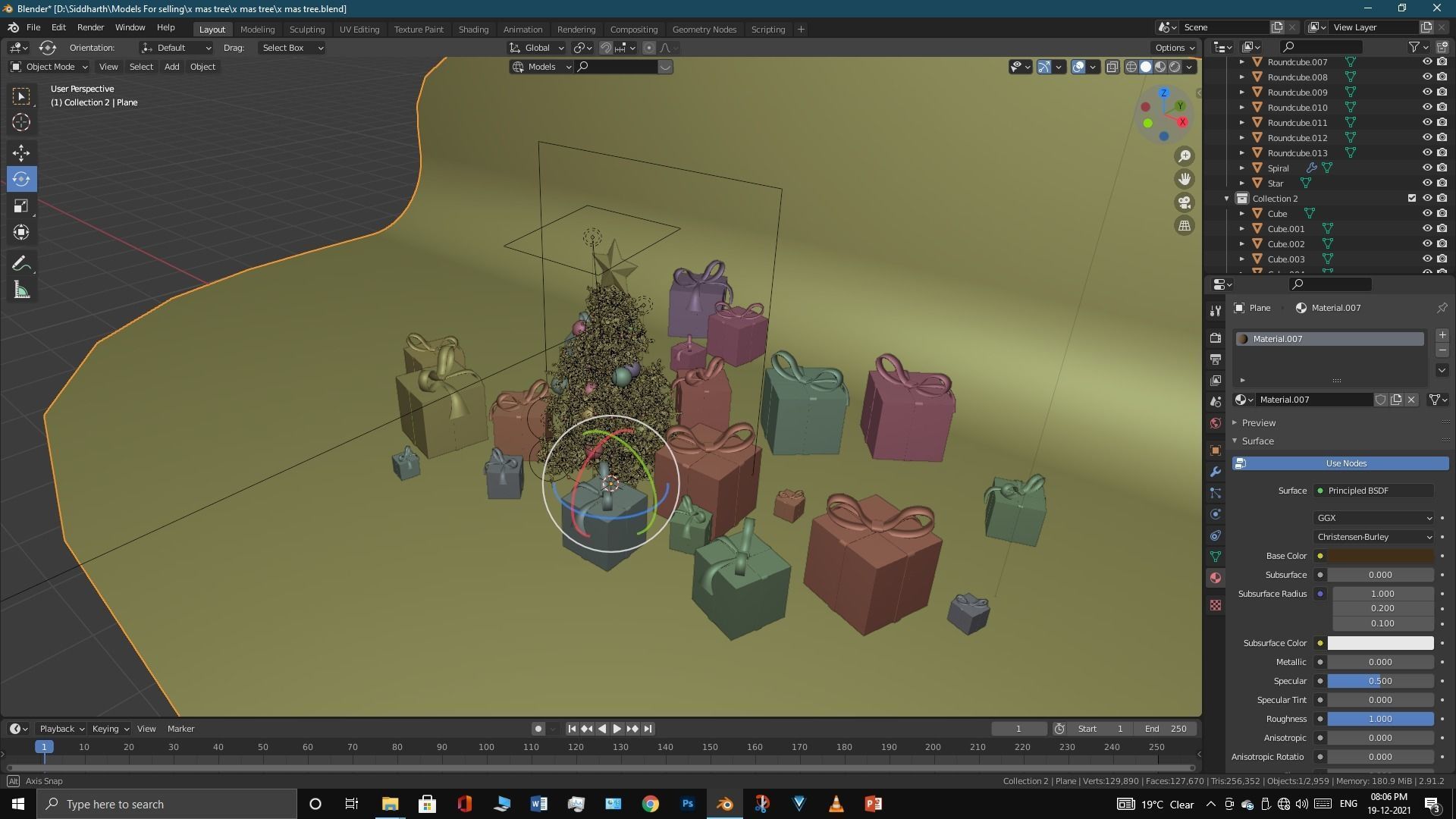Select the Measure tool
The width and height of the screenshot is (1456, 819).
point(21,290)
